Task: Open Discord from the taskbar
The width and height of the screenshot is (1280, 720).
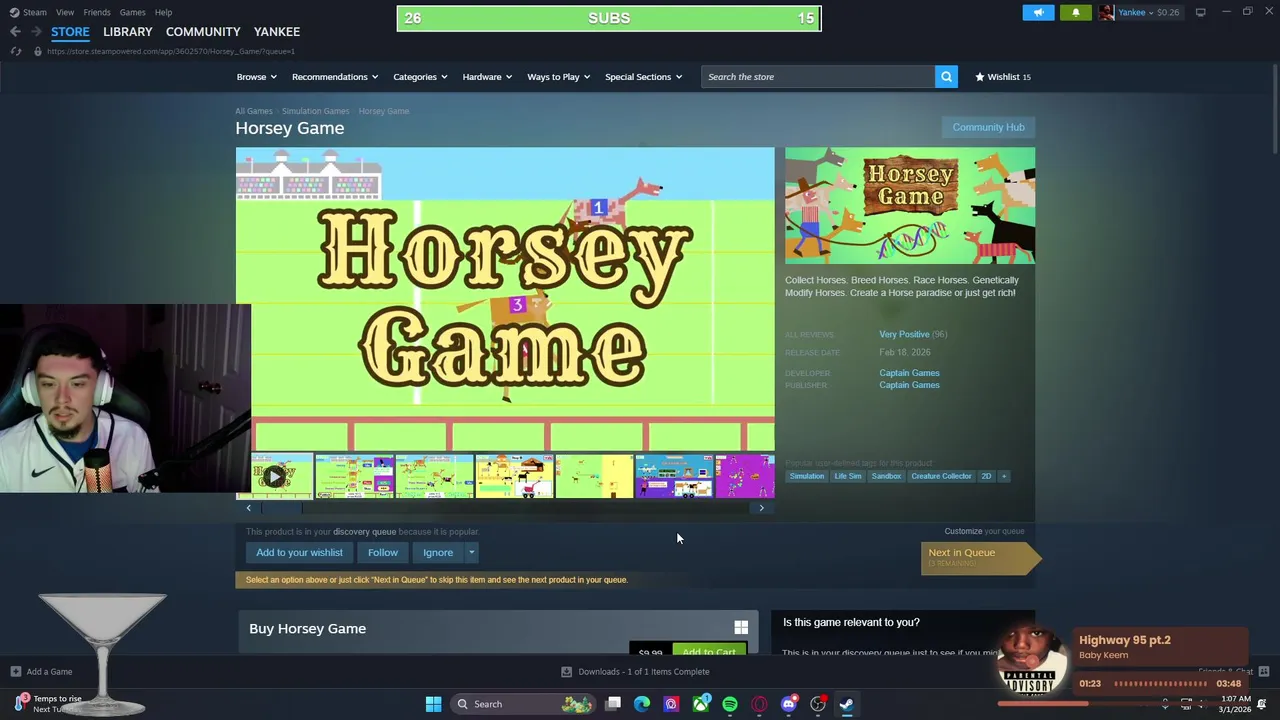Action: [x=789, y=704]
